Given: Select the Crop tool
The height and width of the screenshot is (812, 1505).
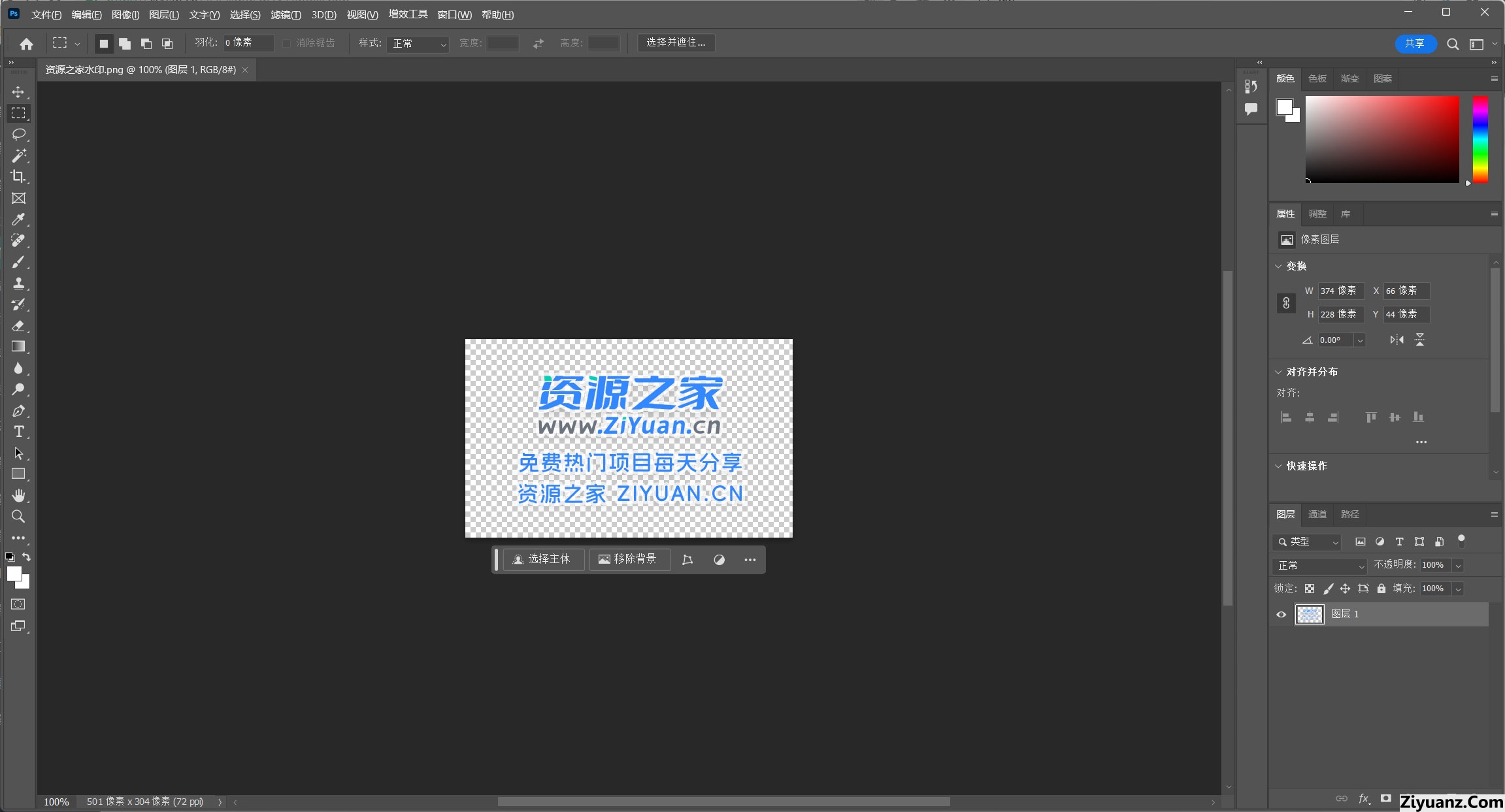Looking at the screenshot, I should click(x=18, y=176).
